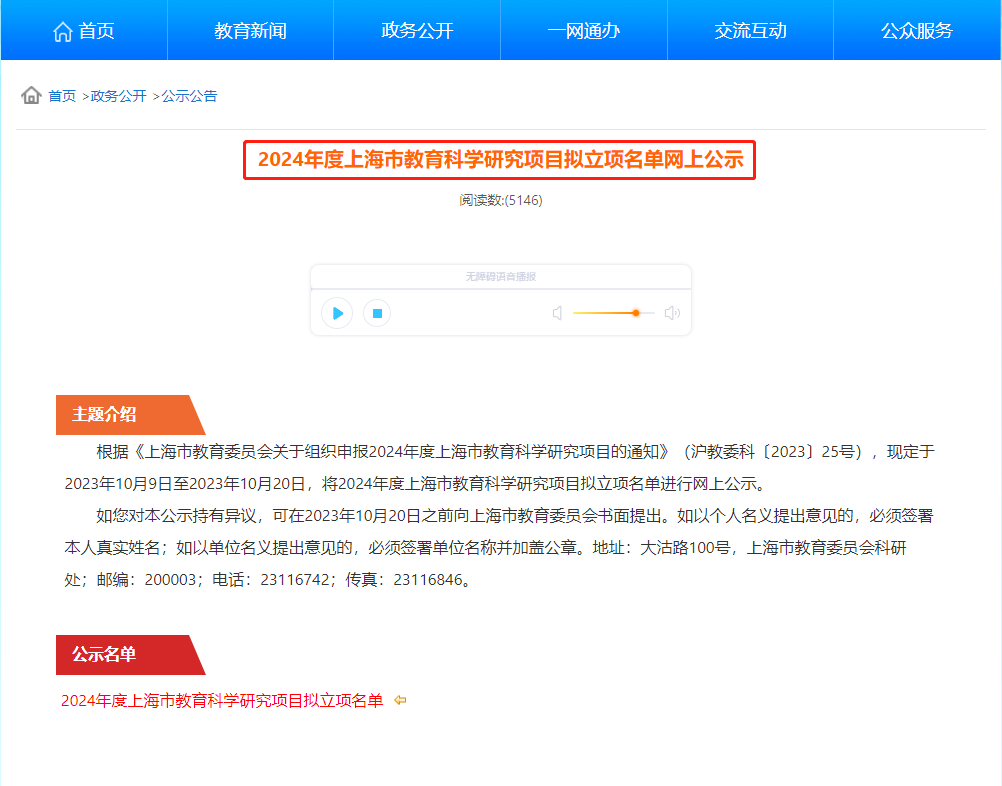The height and width of the screenshot is (786, 1002).
Task: Open 教育新闻 in the top navigation
Action: point(250,31)
